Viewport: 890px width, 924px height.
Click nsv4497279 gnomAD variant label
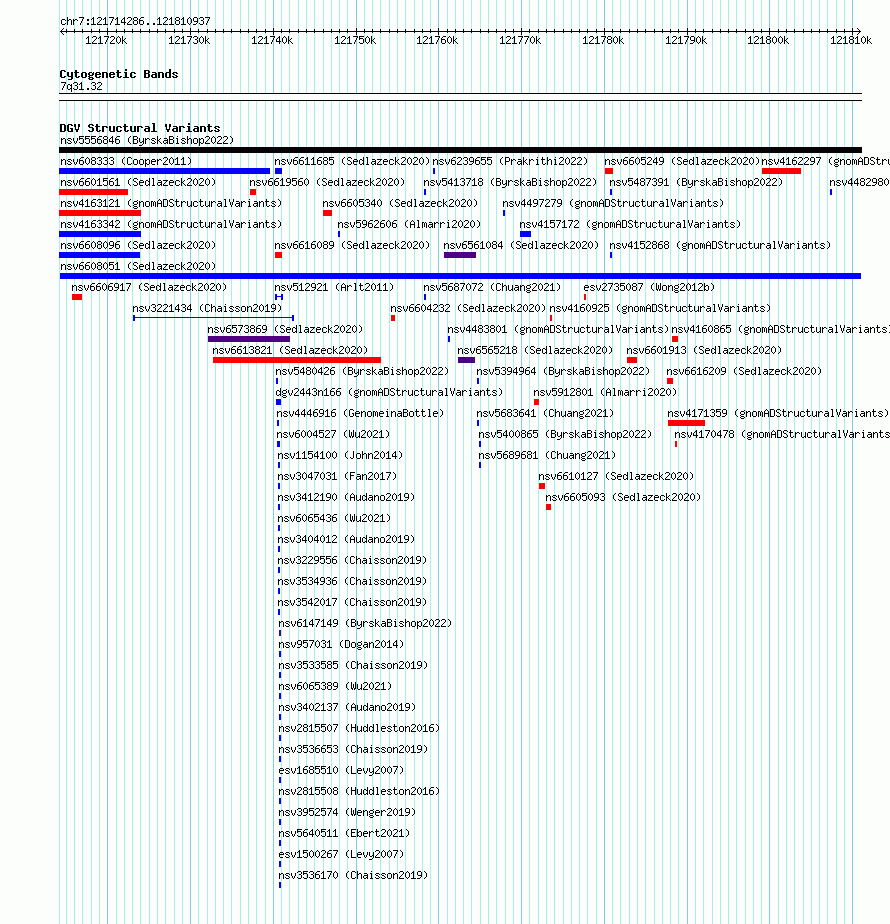click(613, 203)
